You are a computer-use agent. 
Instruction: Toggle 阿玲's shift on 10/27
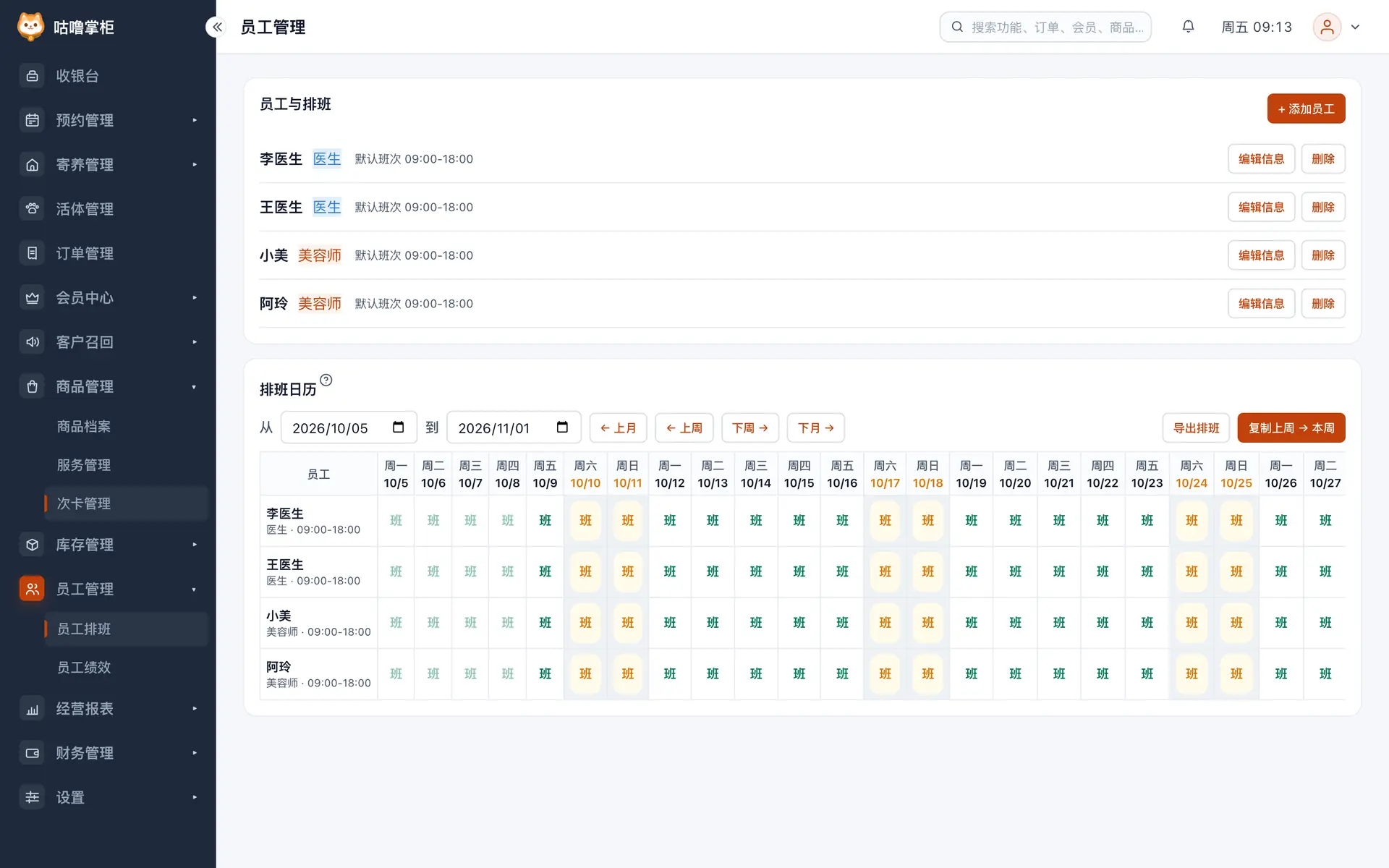1325,674
